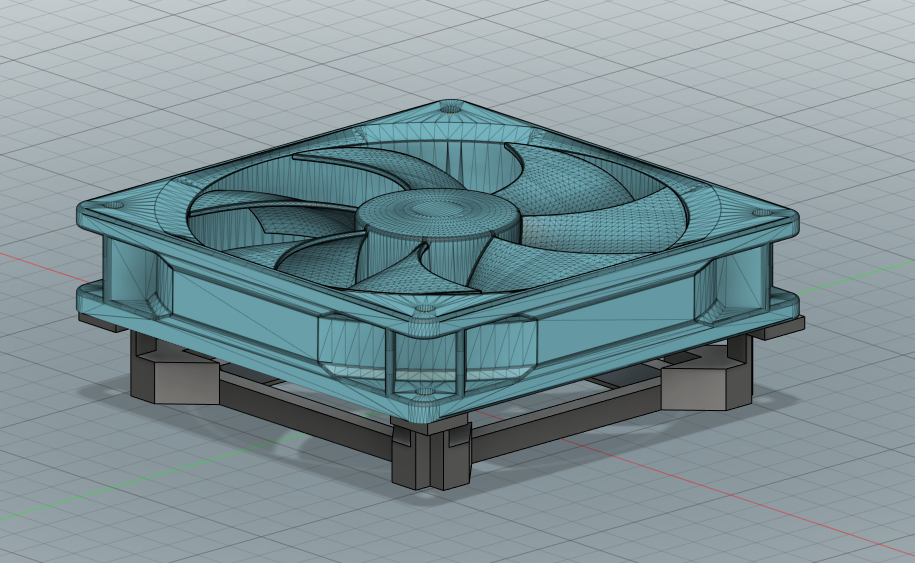
Task: Click the right corner mounting hole
Action: [x=765, y=213]
